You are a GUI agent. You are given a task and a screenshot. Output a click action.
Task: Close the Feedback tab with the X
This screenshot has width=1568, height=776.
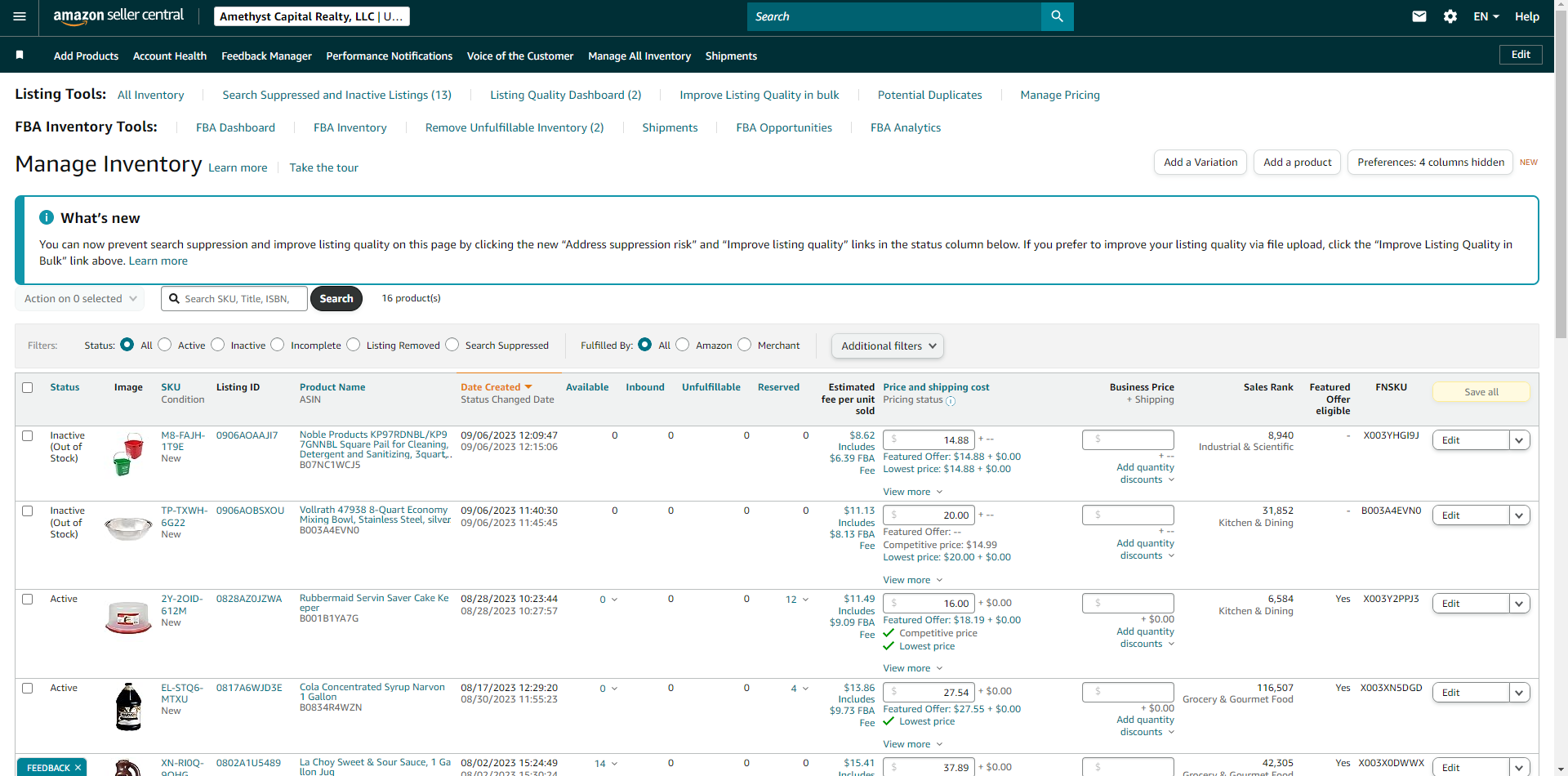(x=78, y=768)
